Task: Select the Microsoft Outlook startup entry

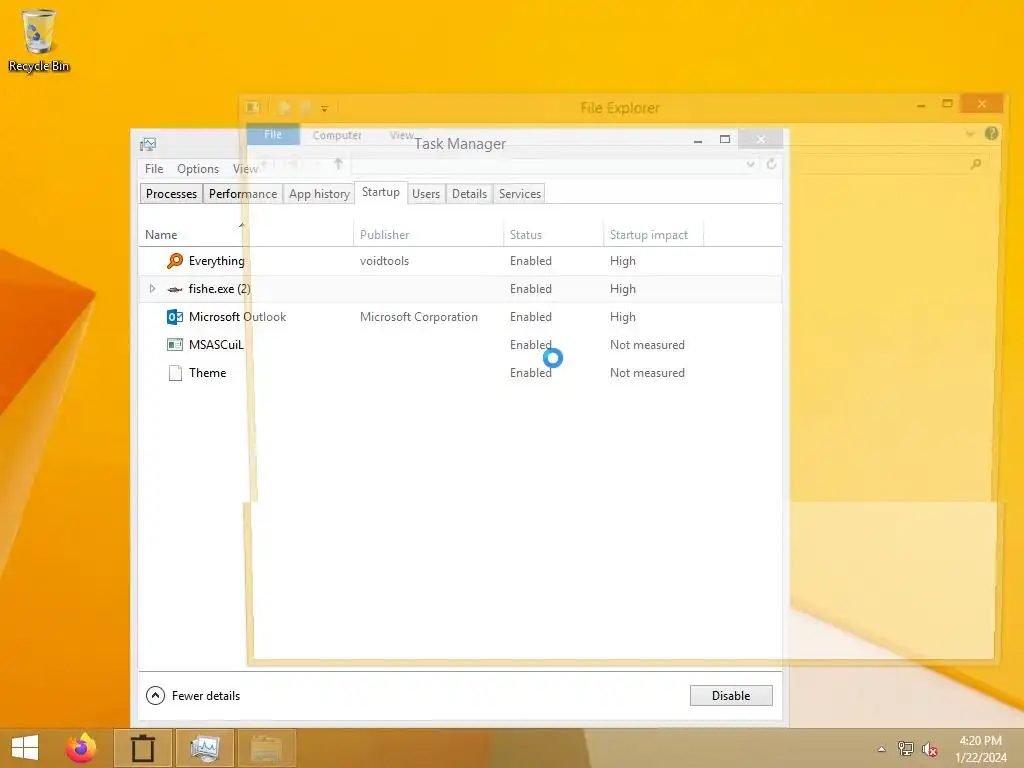Action: pyautogui.click(x=460, y=317)
